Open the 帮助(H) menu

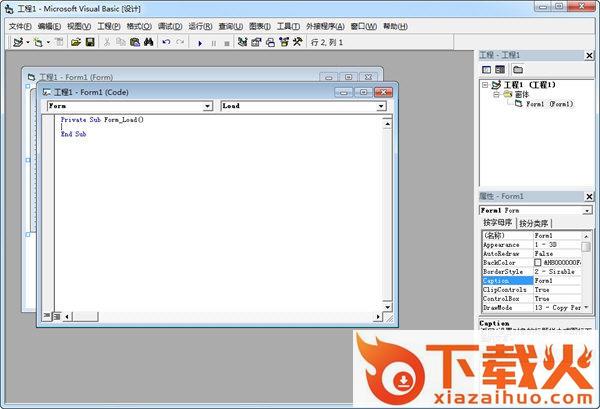coord(395,26)
